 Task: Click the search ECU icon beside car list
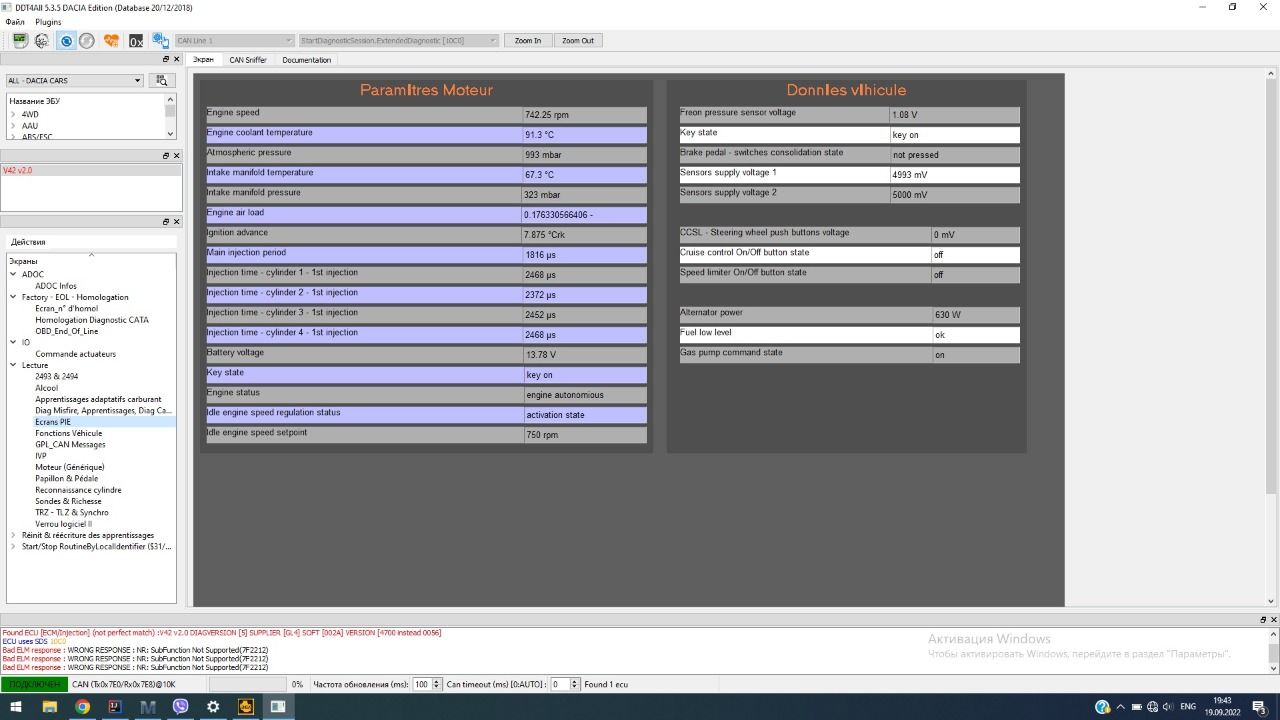click(162, 81)
